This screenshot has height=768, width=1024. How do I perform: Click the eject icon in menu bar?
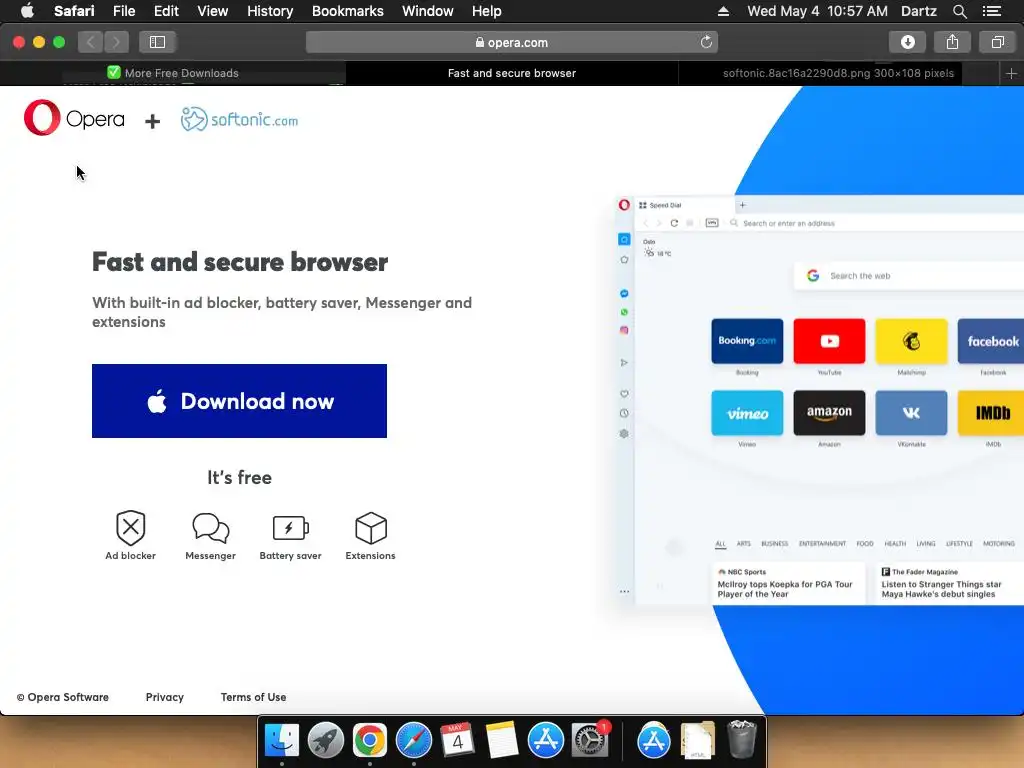pos(723,11)
